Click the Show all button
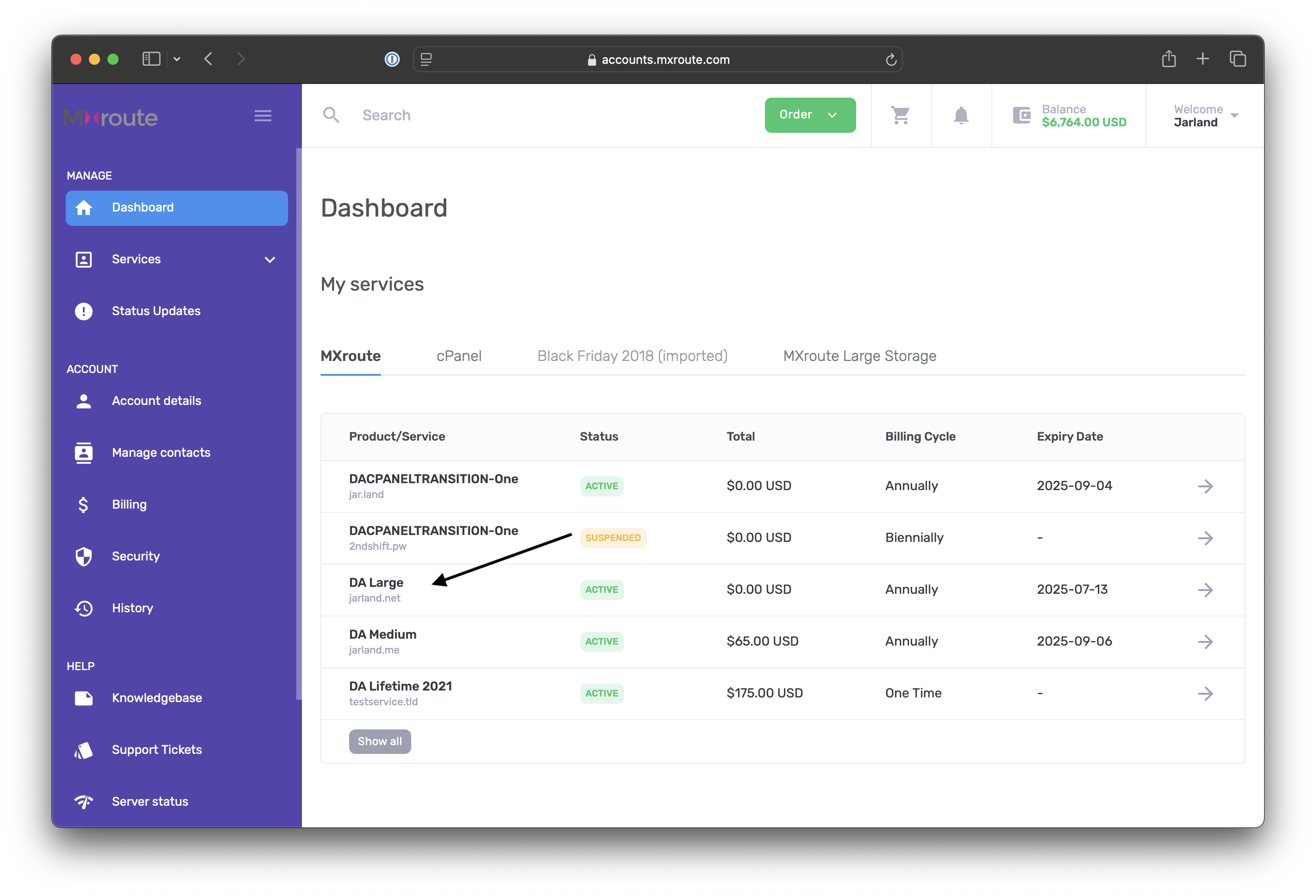The height and width of the screenshot is (896, 1316). point(379,741)
